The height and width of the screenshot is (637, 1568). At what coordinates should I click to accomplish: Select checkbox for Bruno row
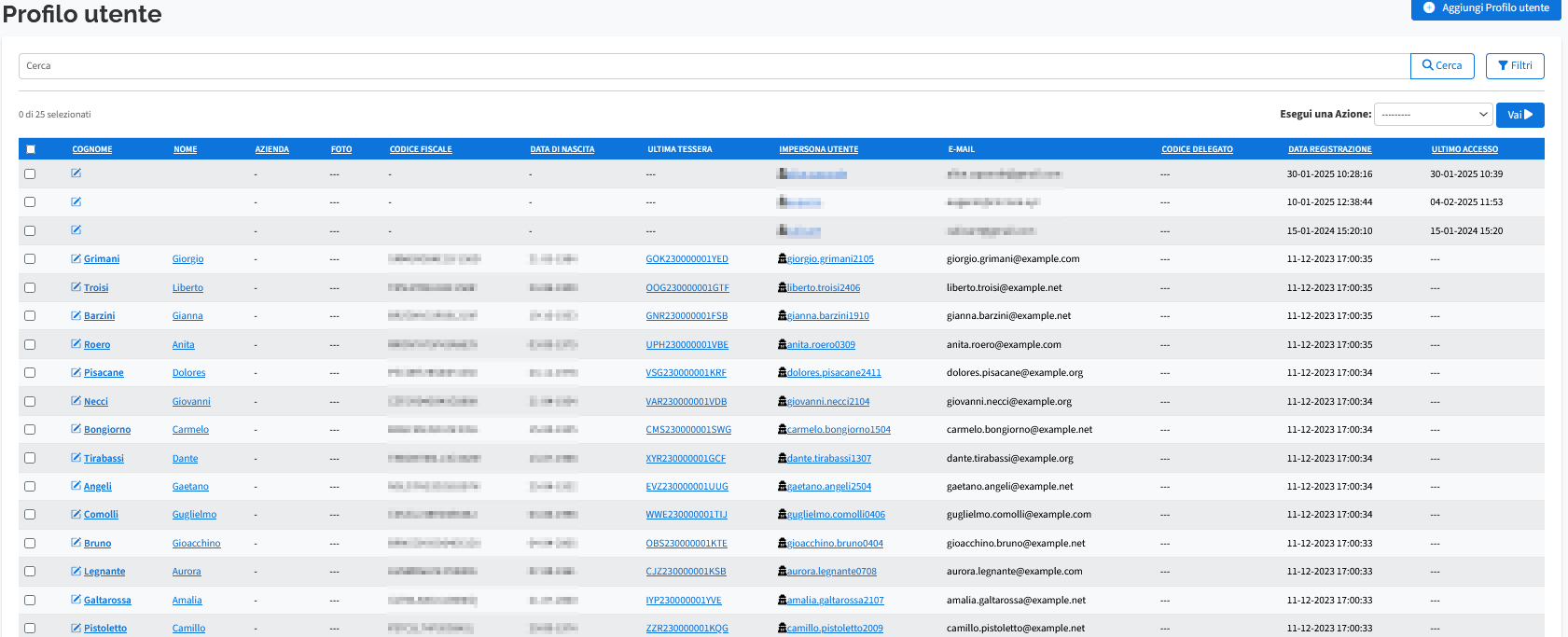pyautogui.click(x=30, y=543)
